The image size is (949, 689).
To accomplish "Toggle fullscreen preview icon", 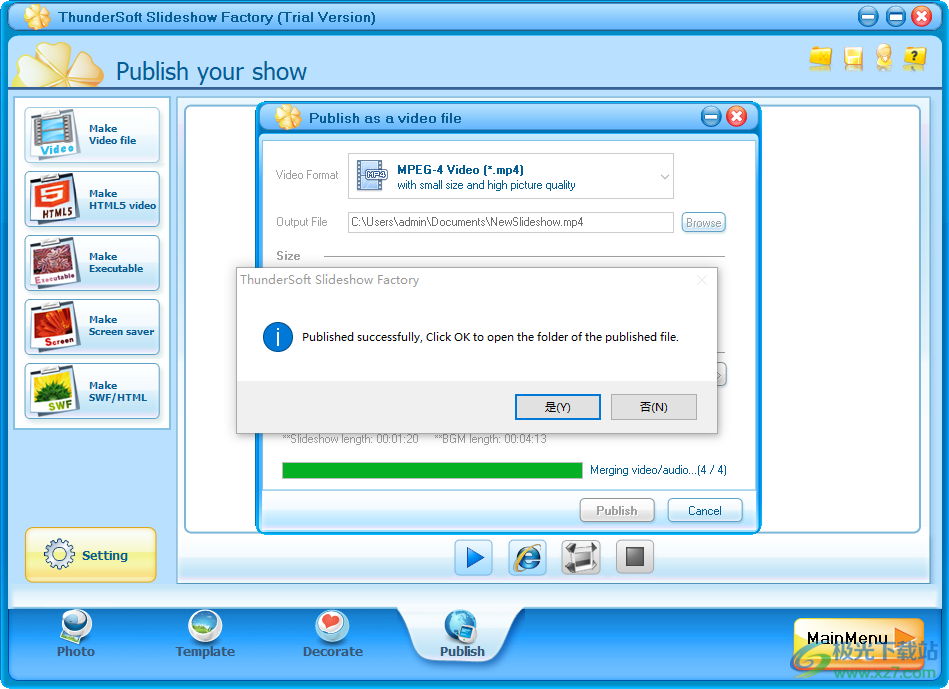I will pos(581,557).
